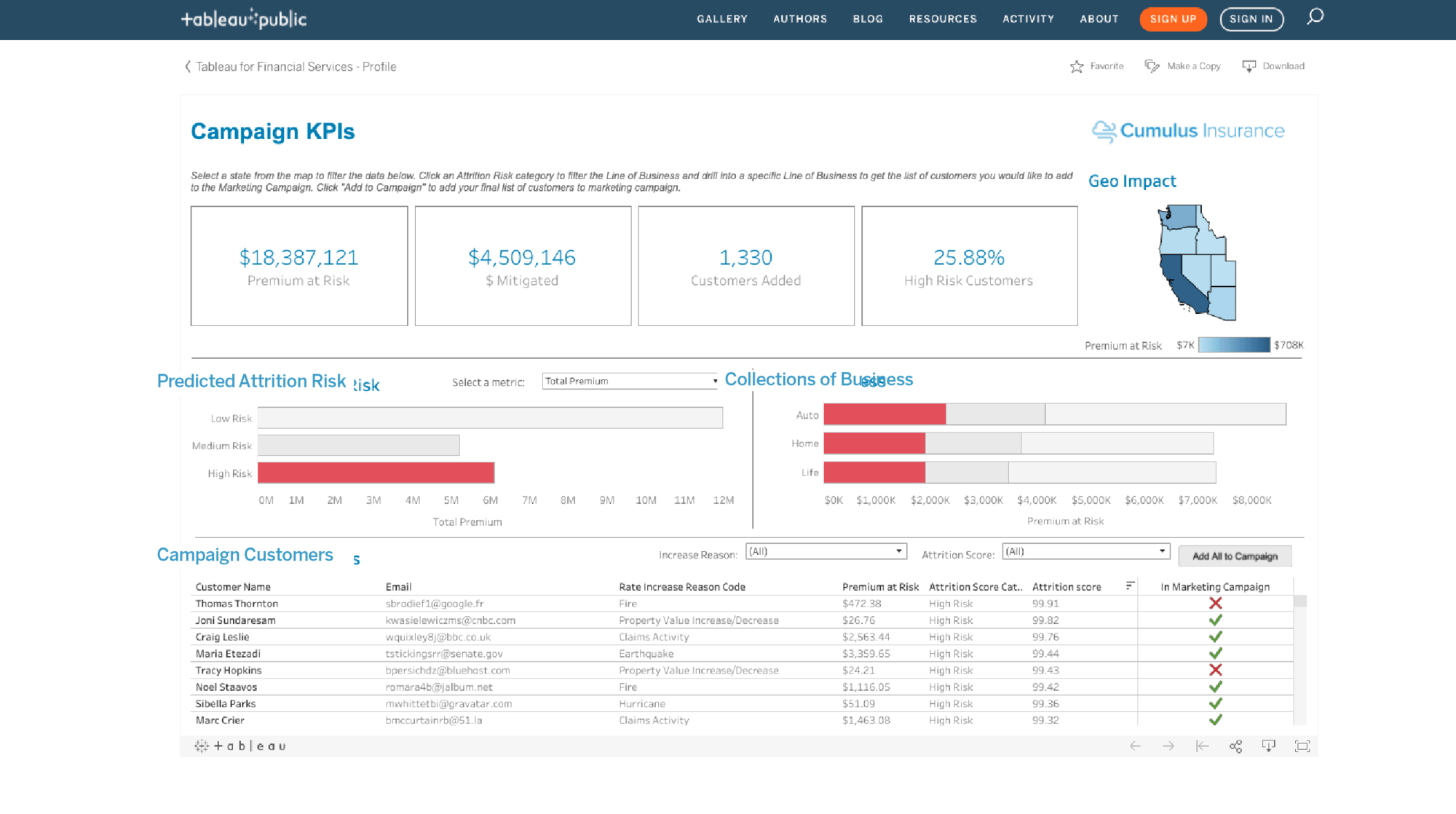Viewport: 1456px width, 814px height.
Task: Select the Life red bar segment
Action: coord(874,473)
